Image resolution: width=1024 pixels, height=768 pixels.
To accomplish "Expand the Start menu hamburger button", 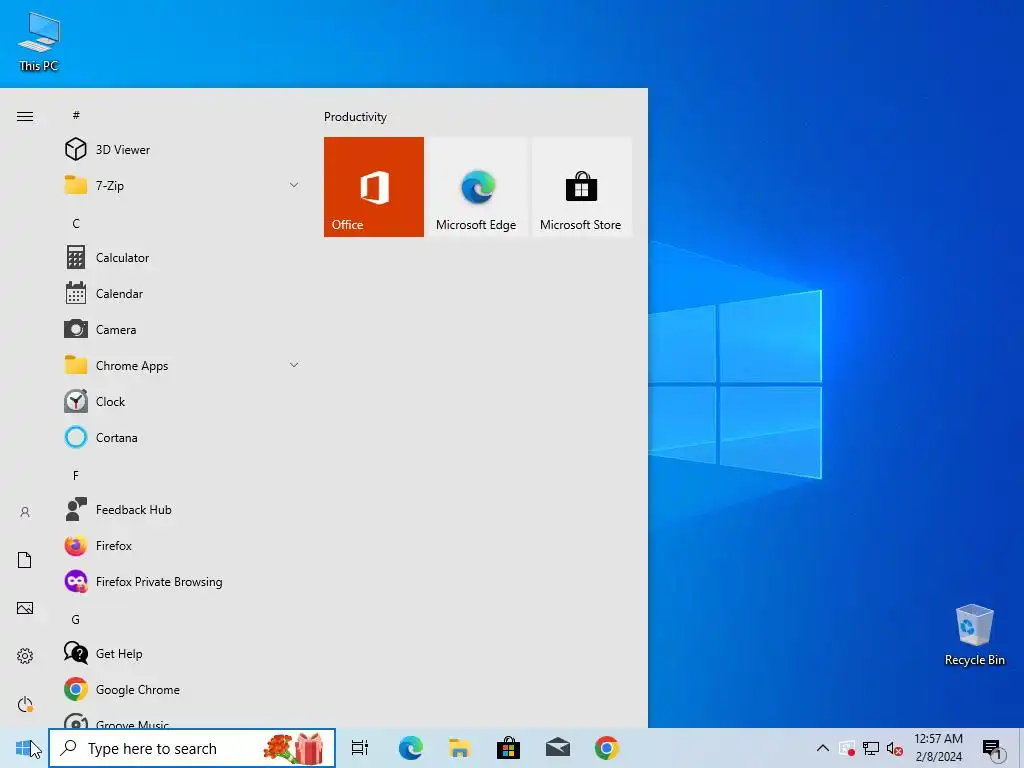I will [x=25, y=116].
